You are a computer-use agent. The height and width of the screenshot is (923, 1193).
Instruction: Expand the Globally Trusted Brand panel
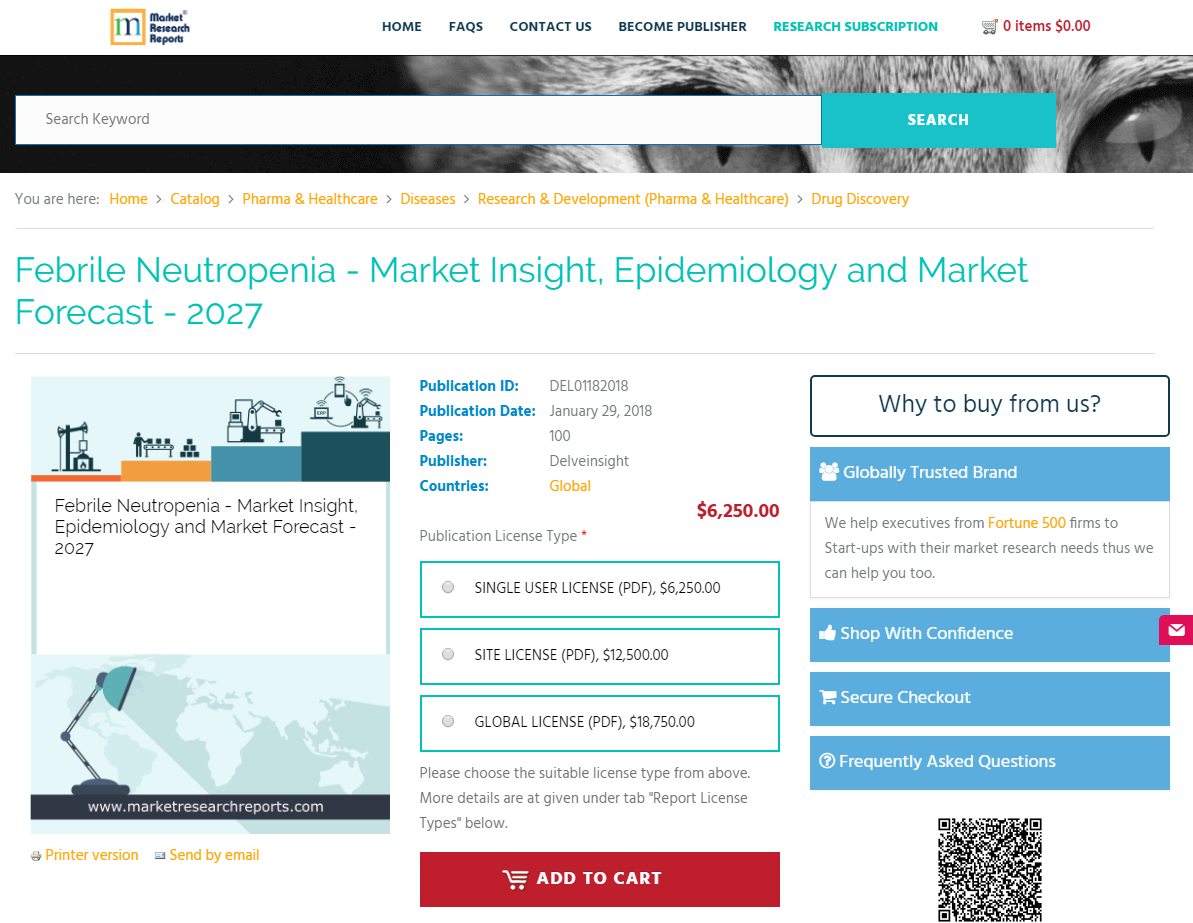tap(989, 473)
